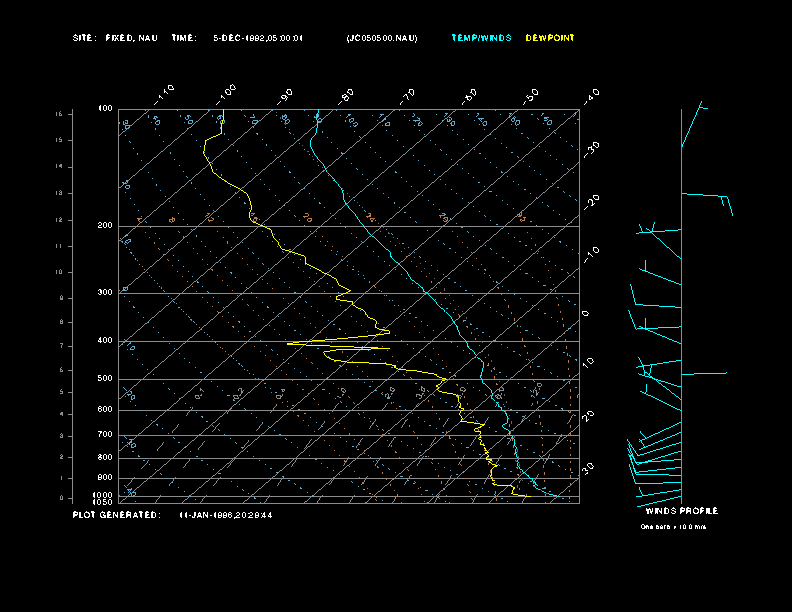Click the cyan "TEMP/WINDS" legend label
This screenshot has height=612, width=792.
481,38
